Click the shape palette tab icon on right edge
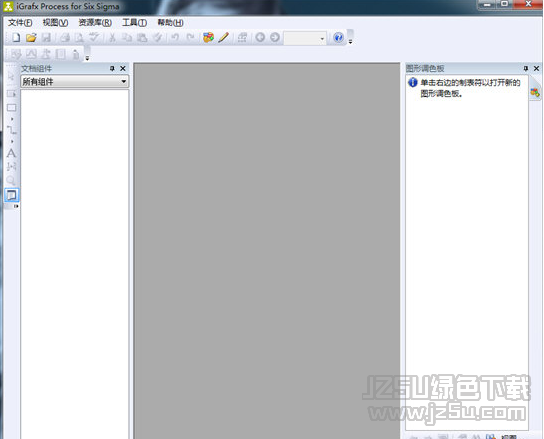 [535, 93]
